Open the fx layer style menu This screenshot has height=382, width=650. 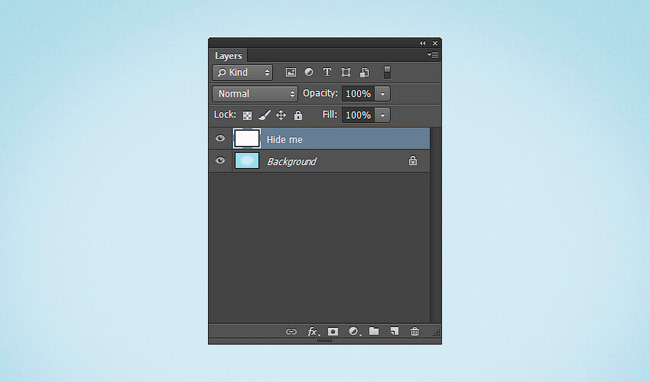click(313, 331)
